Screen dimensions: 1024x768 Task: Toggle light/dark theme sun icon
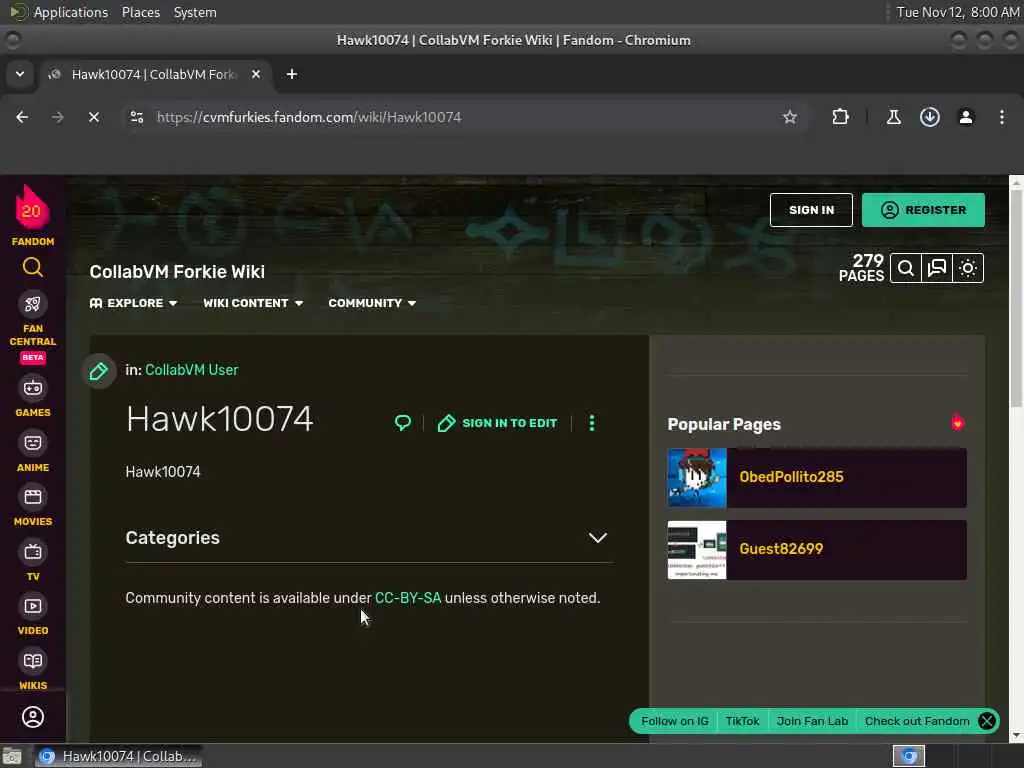coord(968,268)
